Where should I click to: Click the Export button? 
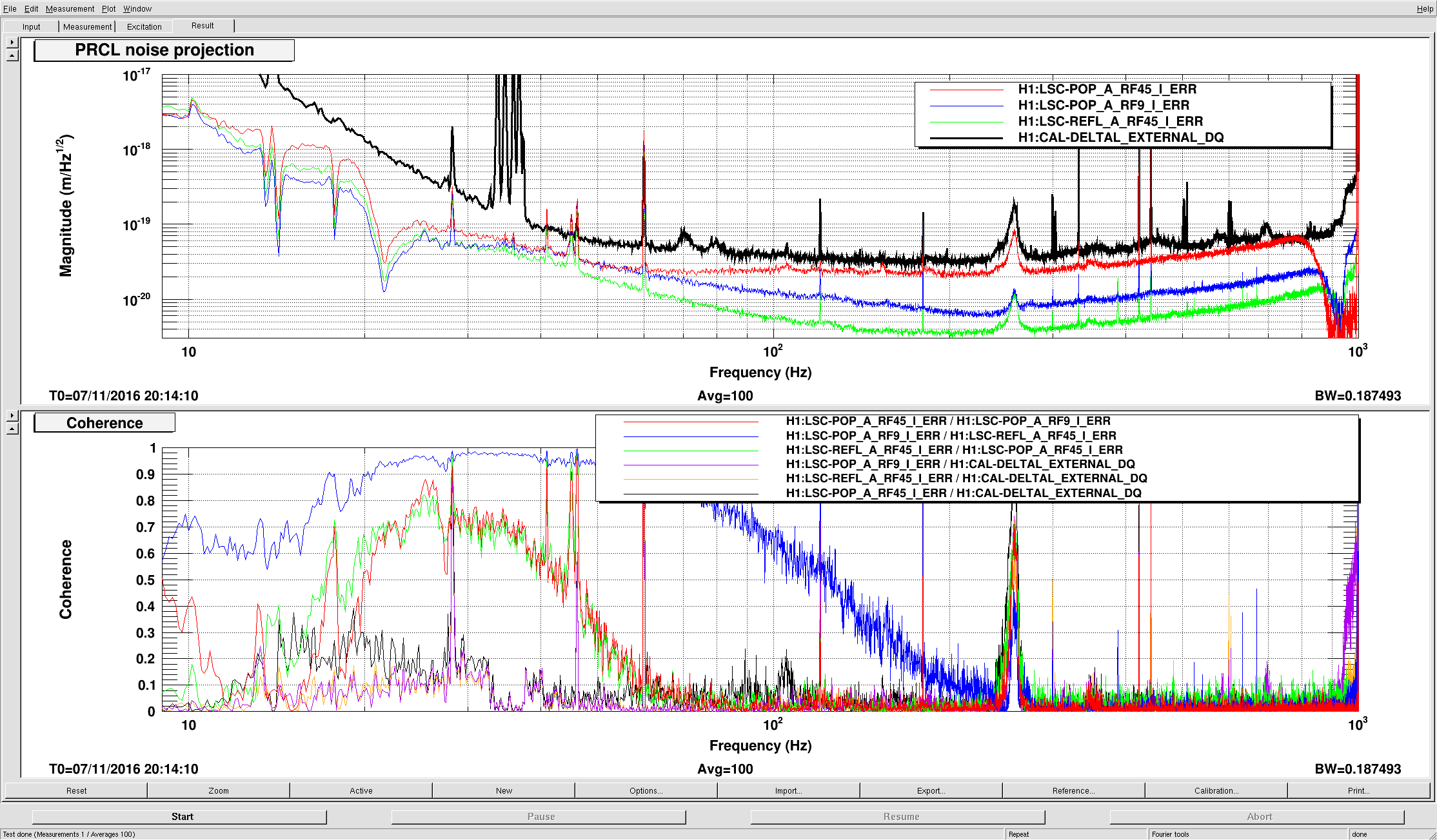(x=931, y=790)
